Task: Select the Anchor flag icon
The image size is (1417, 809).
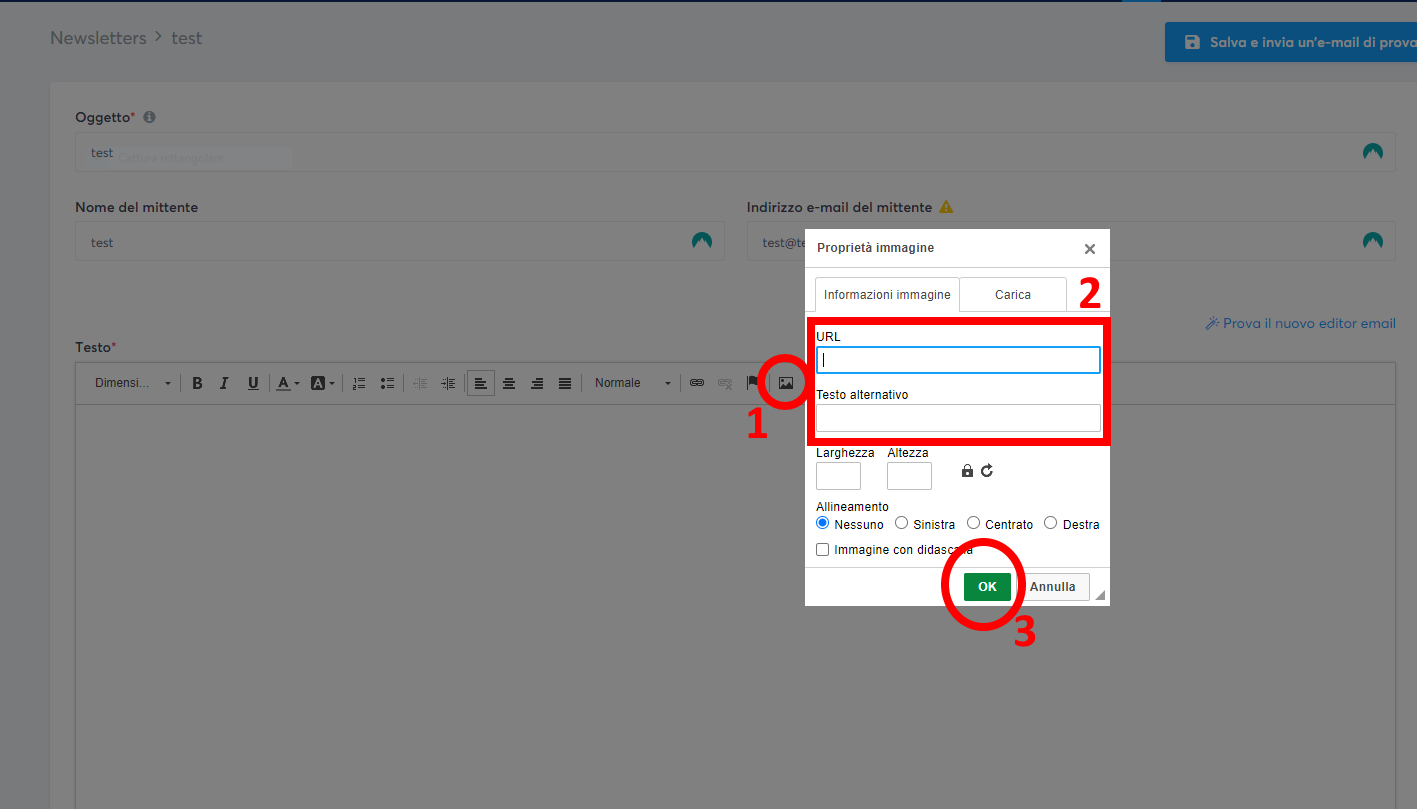Action: click(752, 382)
